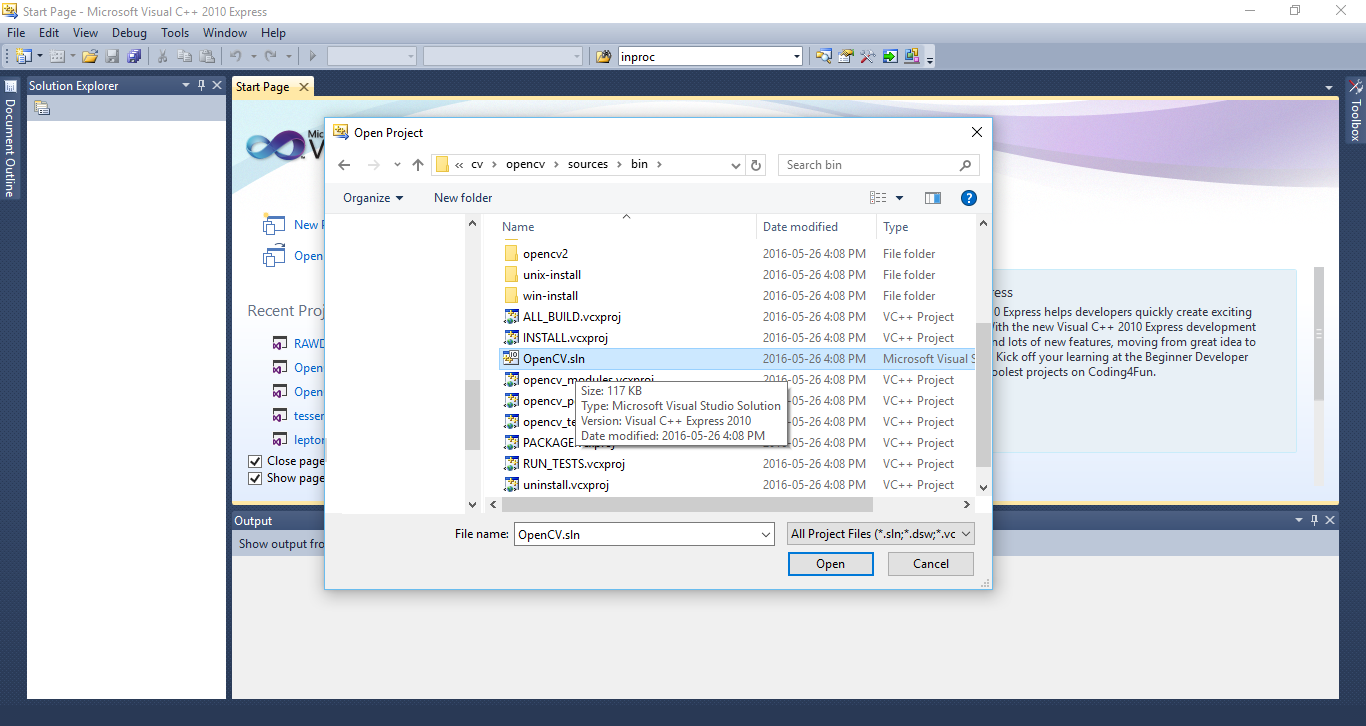Viewport: 1366px width, 726px height.
Task: Click the Open button in the dialog
Action: [x=831, y=564]
